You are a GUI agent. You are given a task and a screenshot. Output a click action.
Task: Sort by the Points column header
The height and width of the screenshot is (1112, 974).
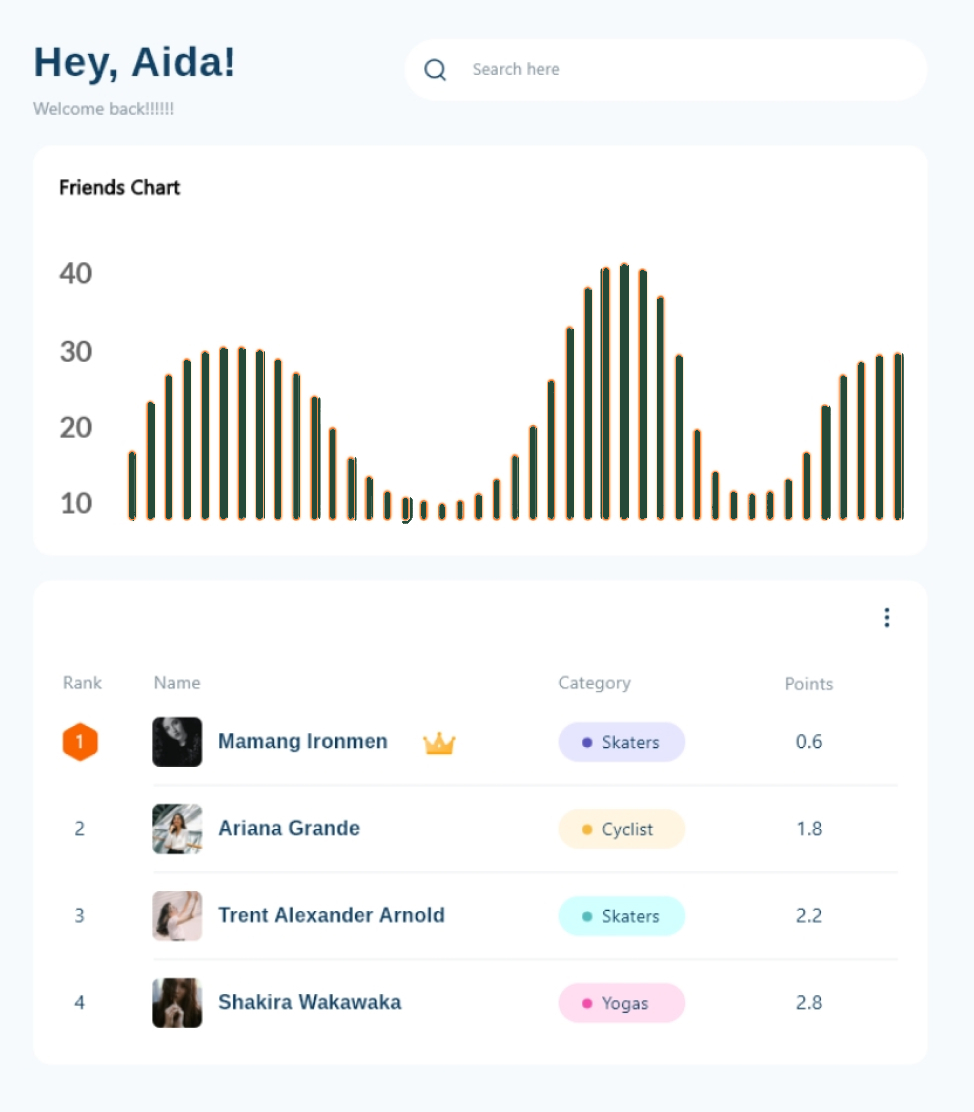coord(808,684)
